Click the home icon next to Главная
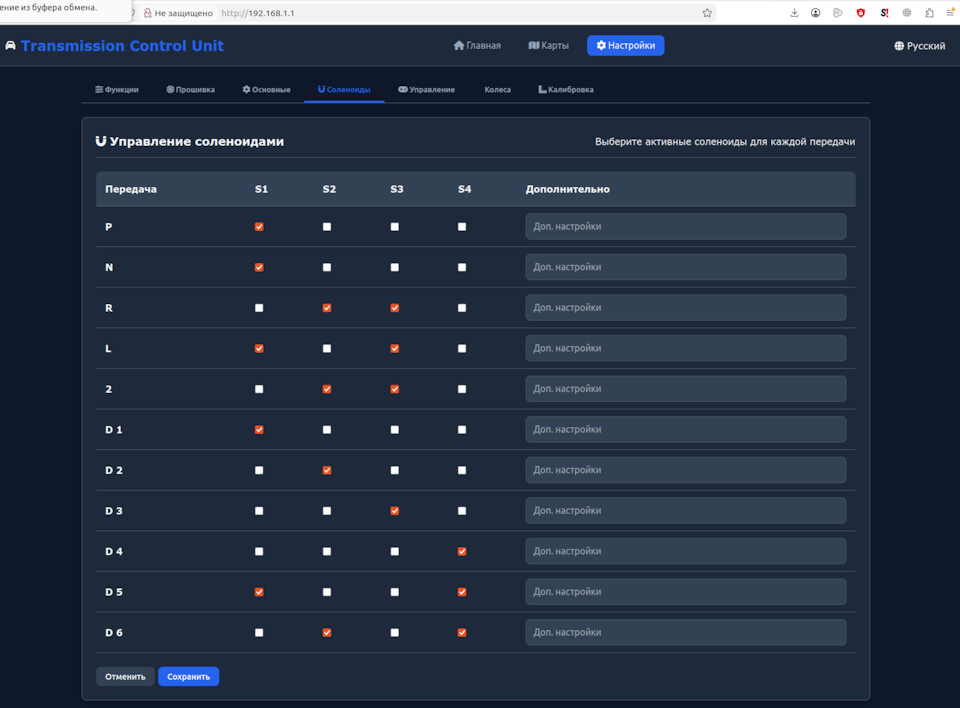Image resolution: width=960 pixels, height=708 pixels. pos(459,45)
